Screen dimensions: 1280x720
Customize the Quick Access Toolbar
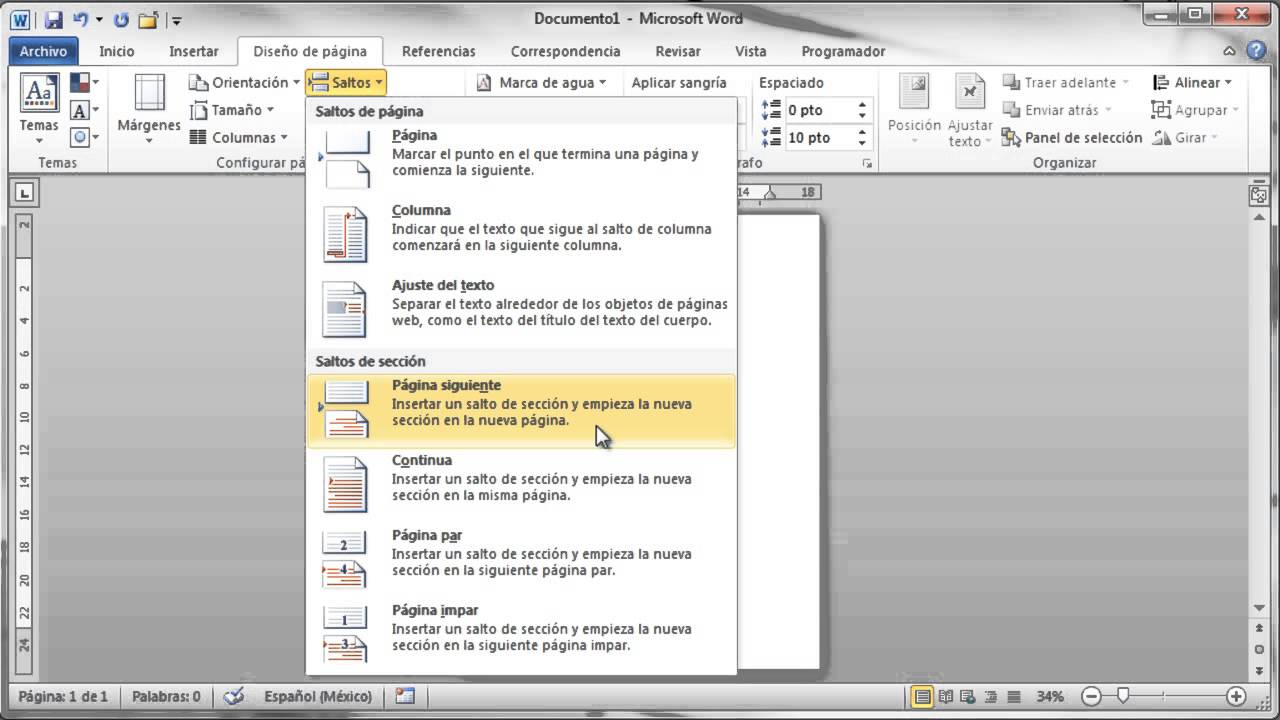click(176, 20)
